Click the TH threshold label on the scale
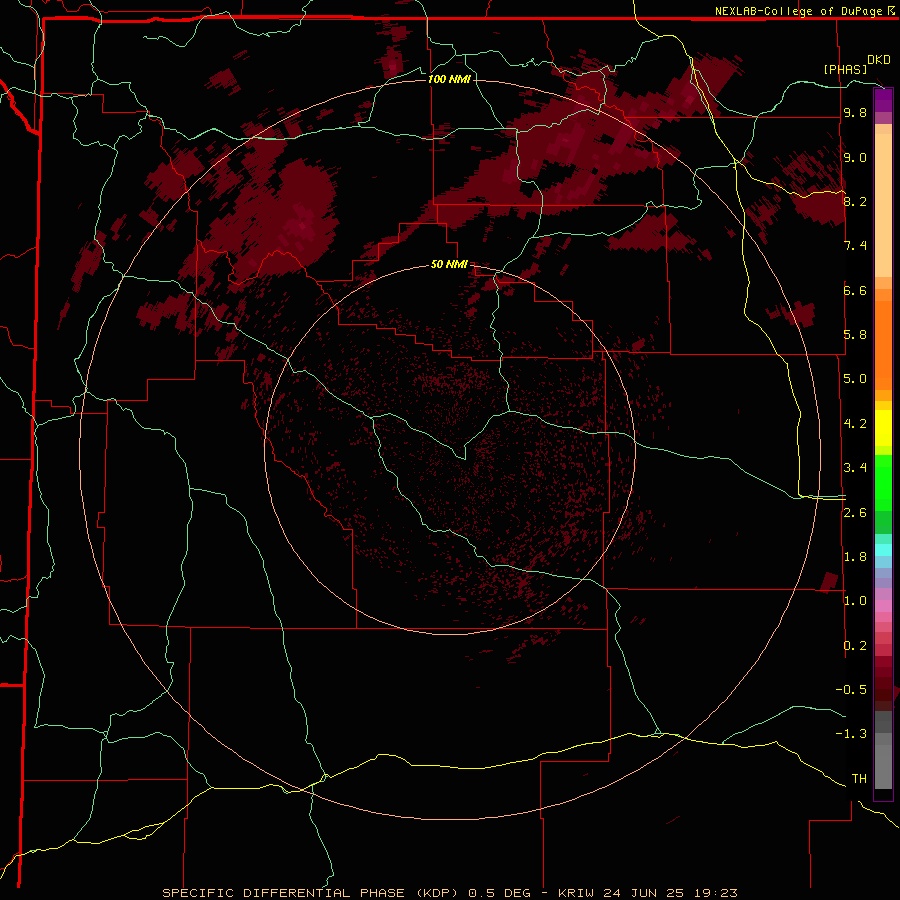Viewport: 900px width, 900px height. (859, 779)
